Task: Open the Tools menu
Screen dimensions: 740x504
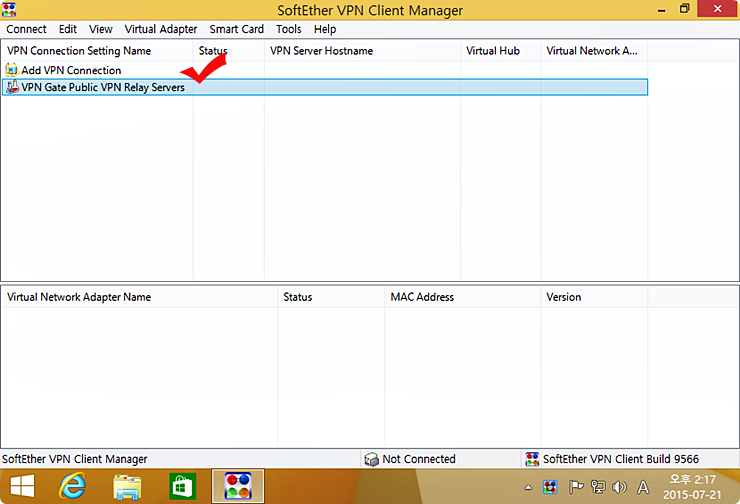Action: tap(288, 29)
